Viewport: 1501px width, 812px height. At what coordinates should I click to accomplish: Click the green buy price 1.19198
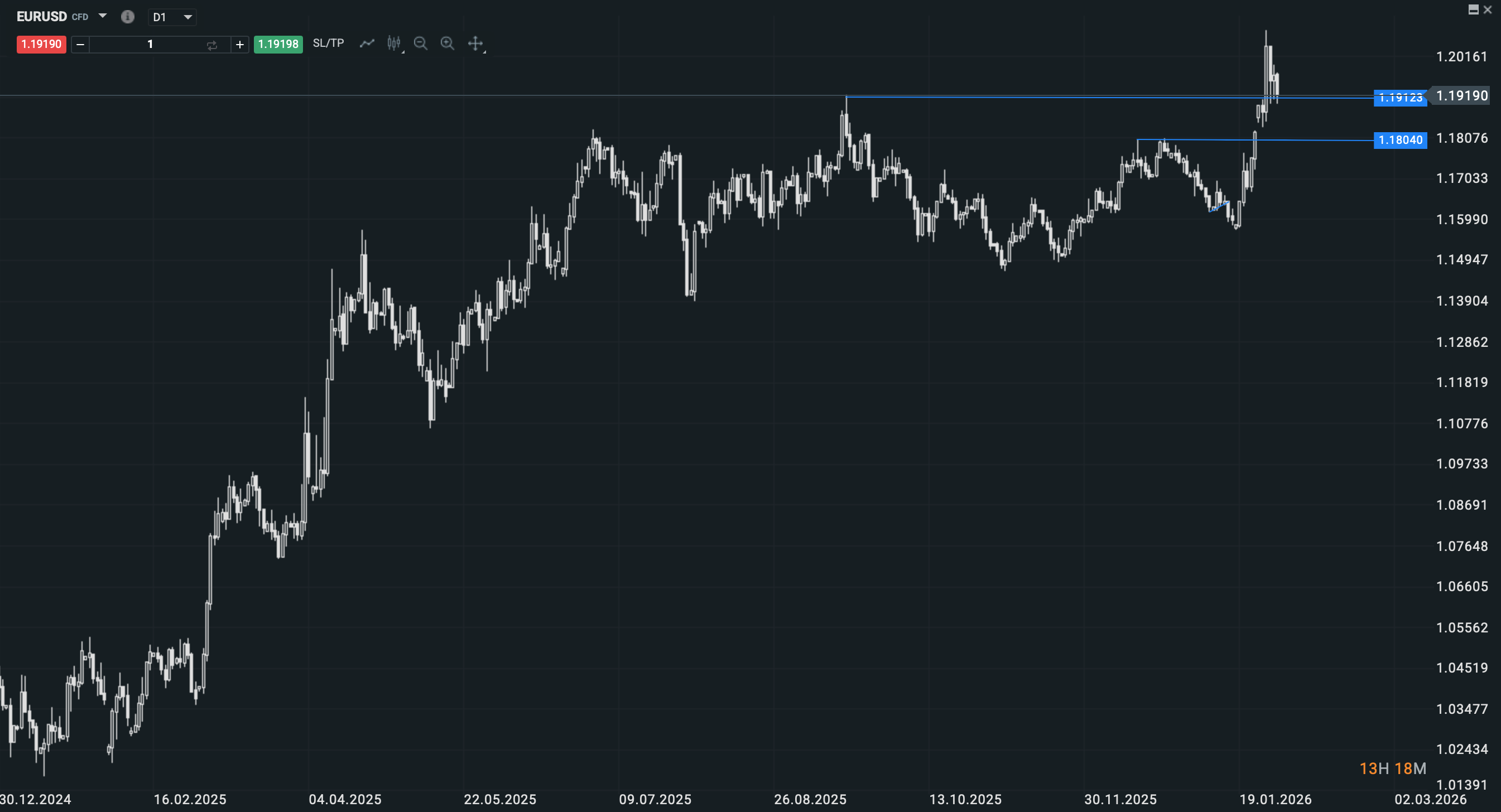[278, 45]
